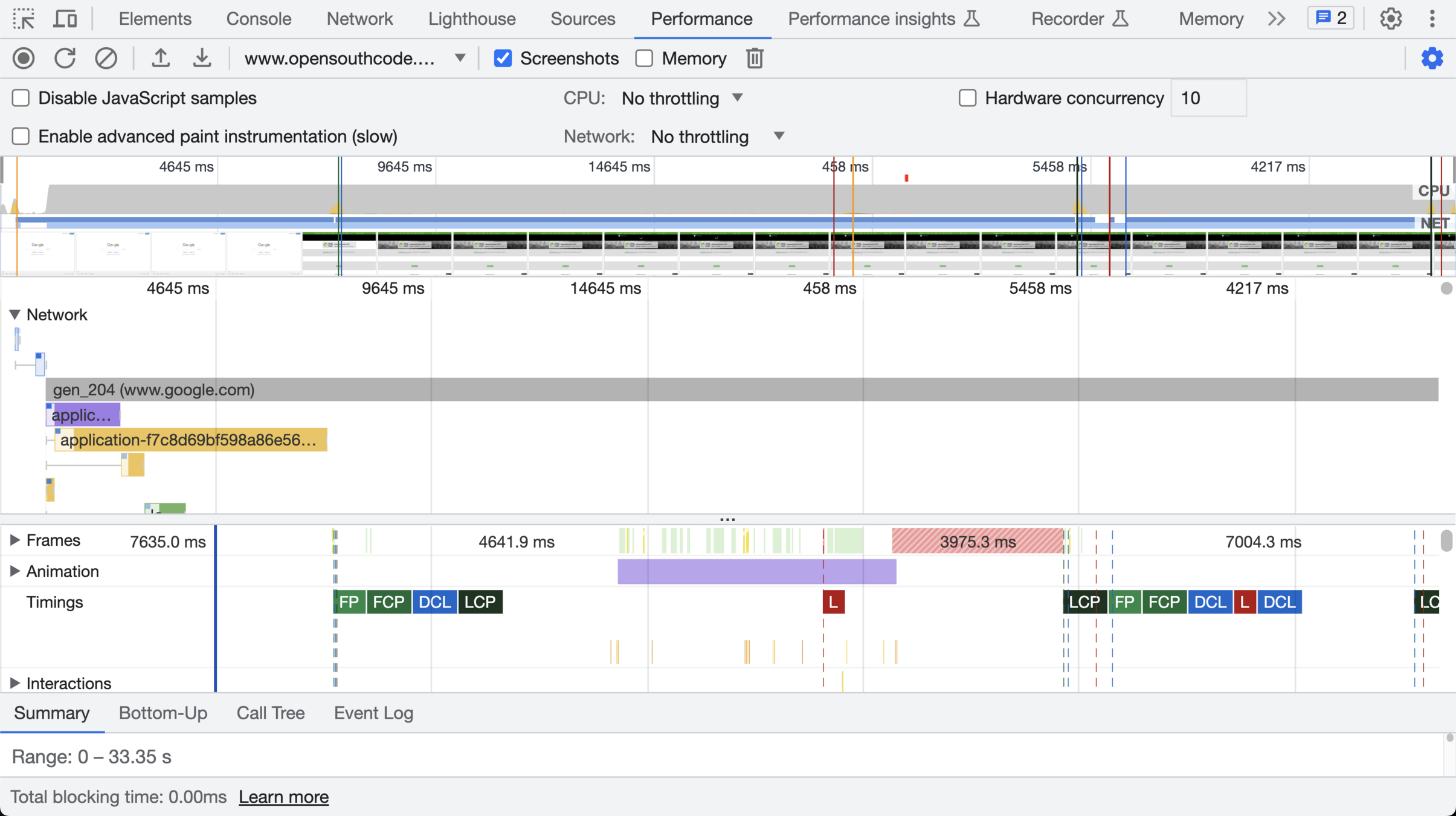This screenshot has height=816, width=1456.
Task: Click the record performance button
Action: [x=24, y=59]
